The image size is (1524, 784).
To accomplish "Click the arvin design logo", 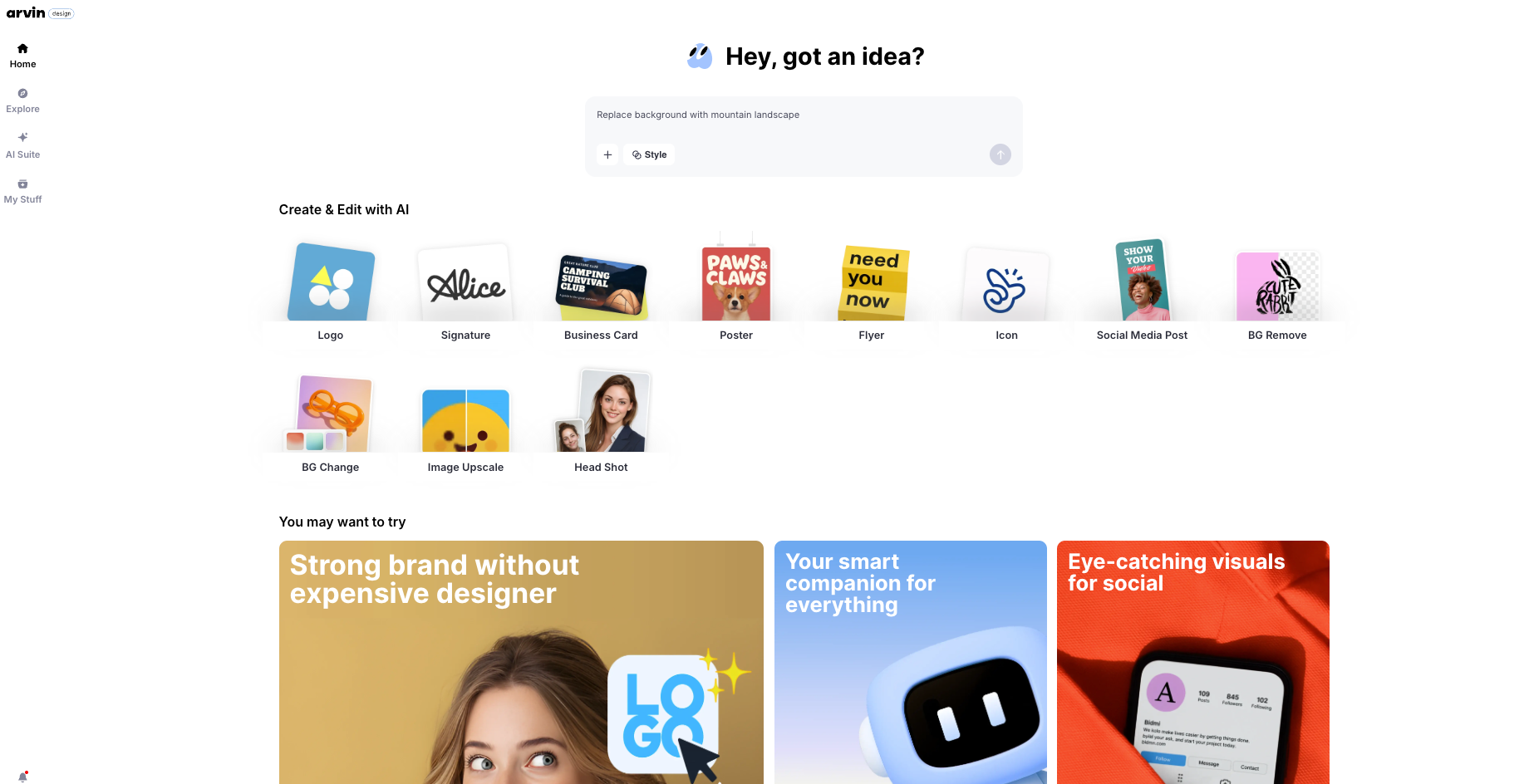I will pos(40,12).
